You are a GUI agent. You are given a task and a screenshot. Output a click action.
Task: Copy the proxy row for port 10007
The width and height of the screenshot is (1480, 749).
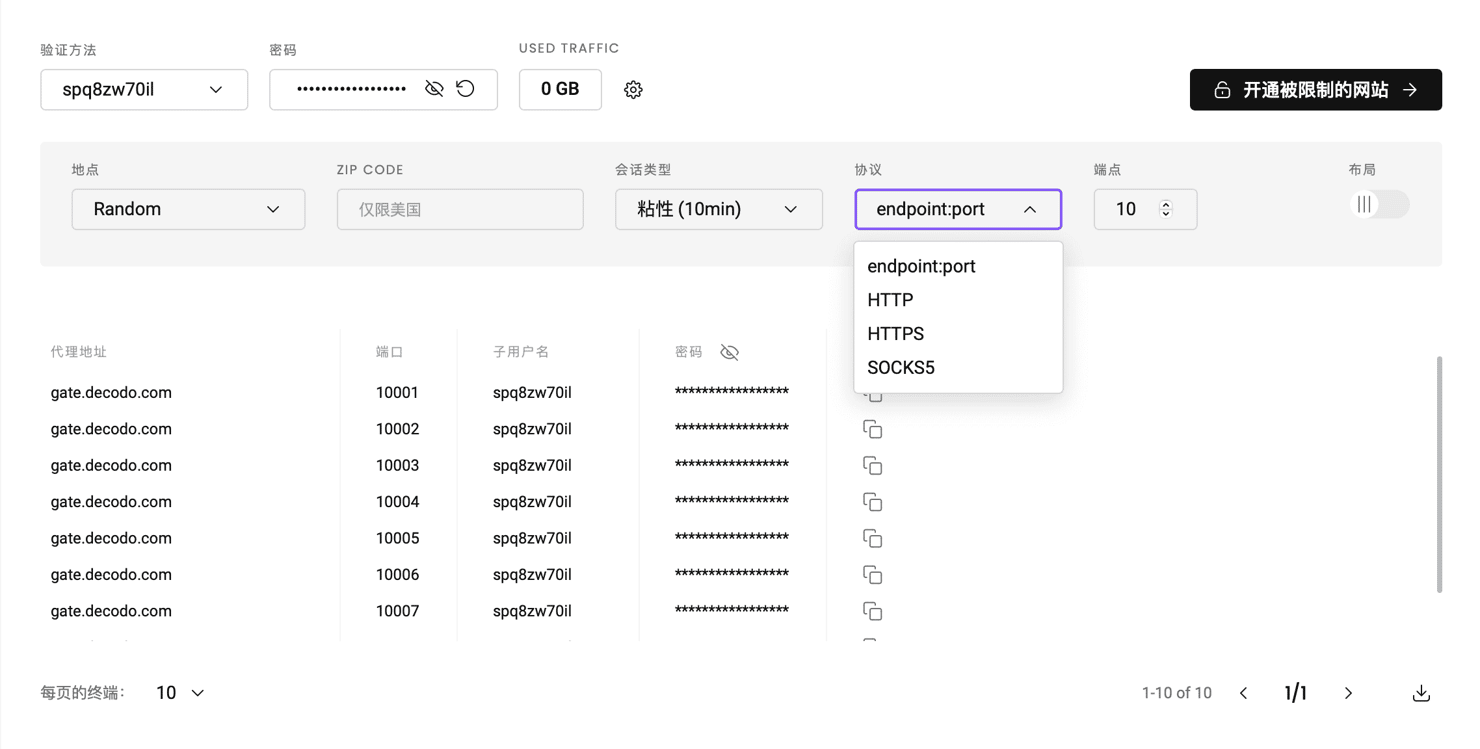tap(872, 611)
